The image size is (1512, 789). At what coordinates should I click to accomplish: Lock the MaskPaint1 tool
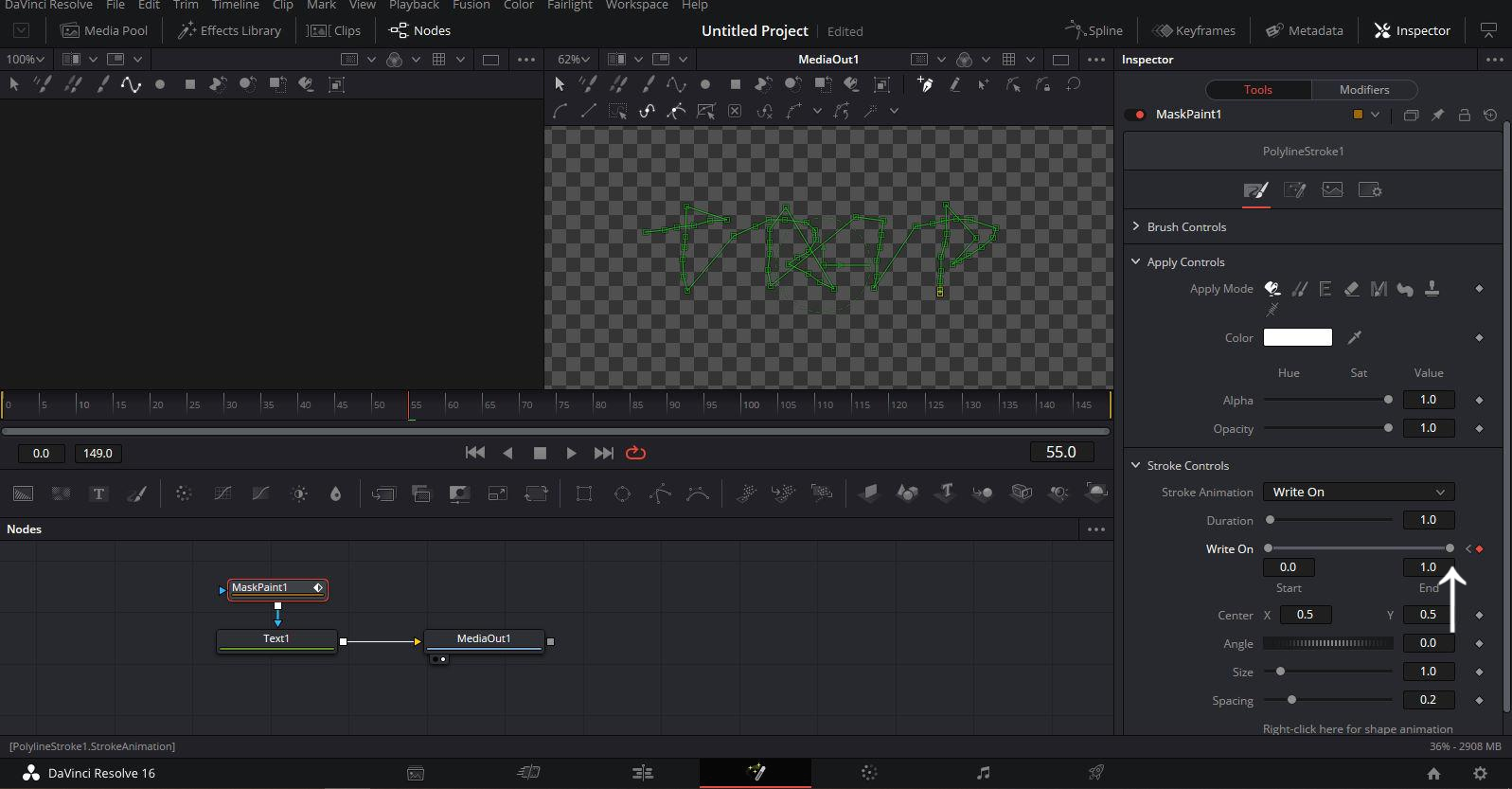click(x=1464, y=115)
